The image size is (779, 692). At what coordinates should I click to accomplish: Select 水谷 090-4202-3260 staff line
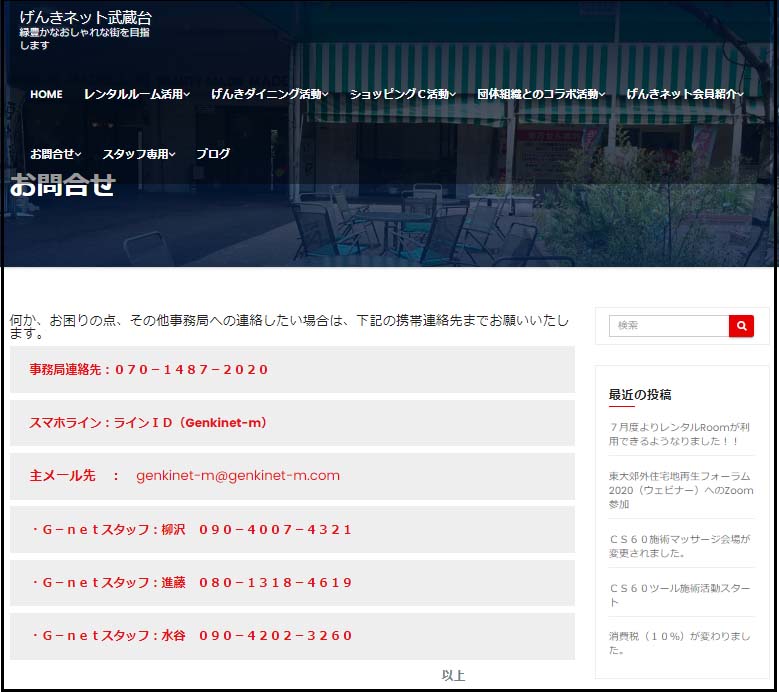point(192,635)
